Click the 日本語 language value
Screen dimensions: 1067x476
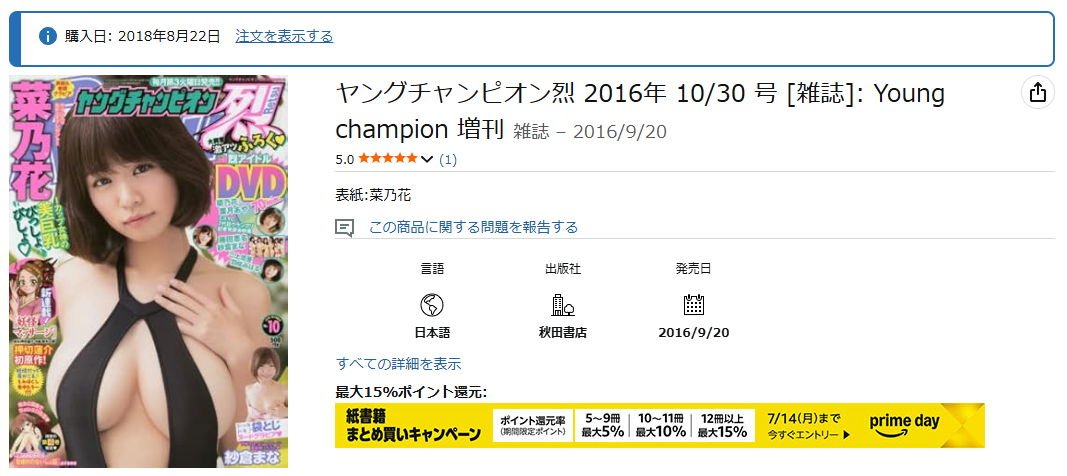pyautogui.click(x=432, y=333)
